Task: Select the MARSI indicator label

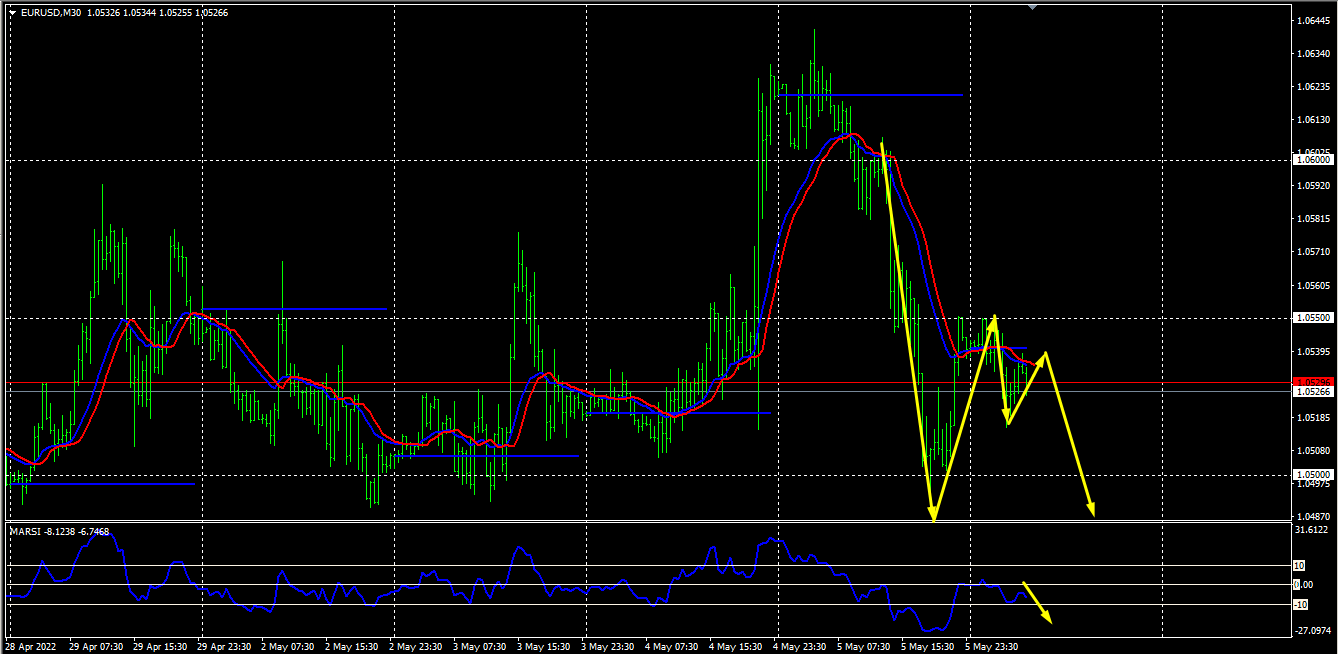Action: 24,532
